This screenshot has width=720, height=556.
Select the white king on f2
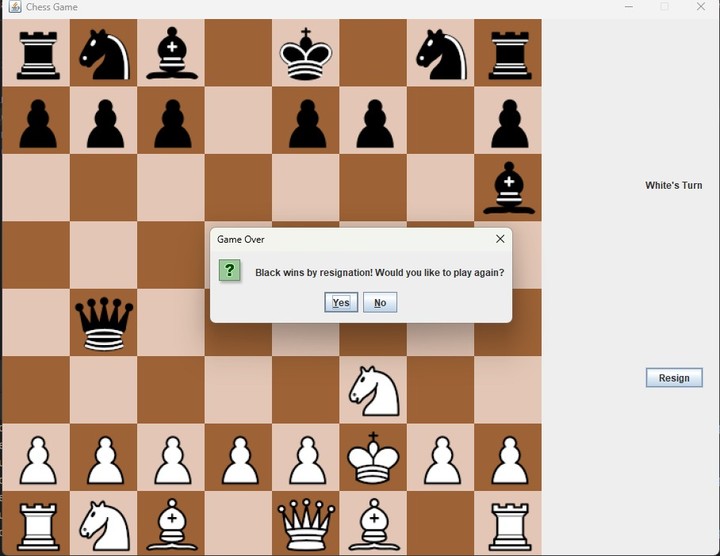click(x=373, y=458)
